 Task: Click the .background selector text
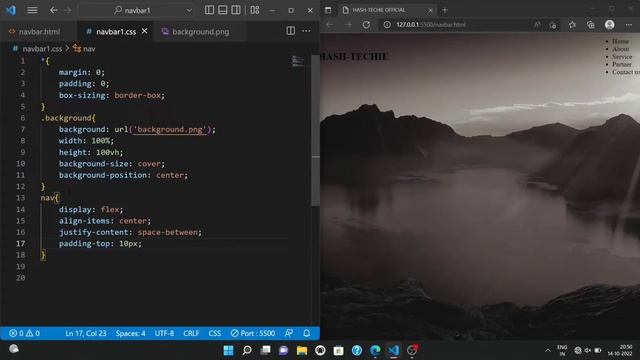point(68,118)
